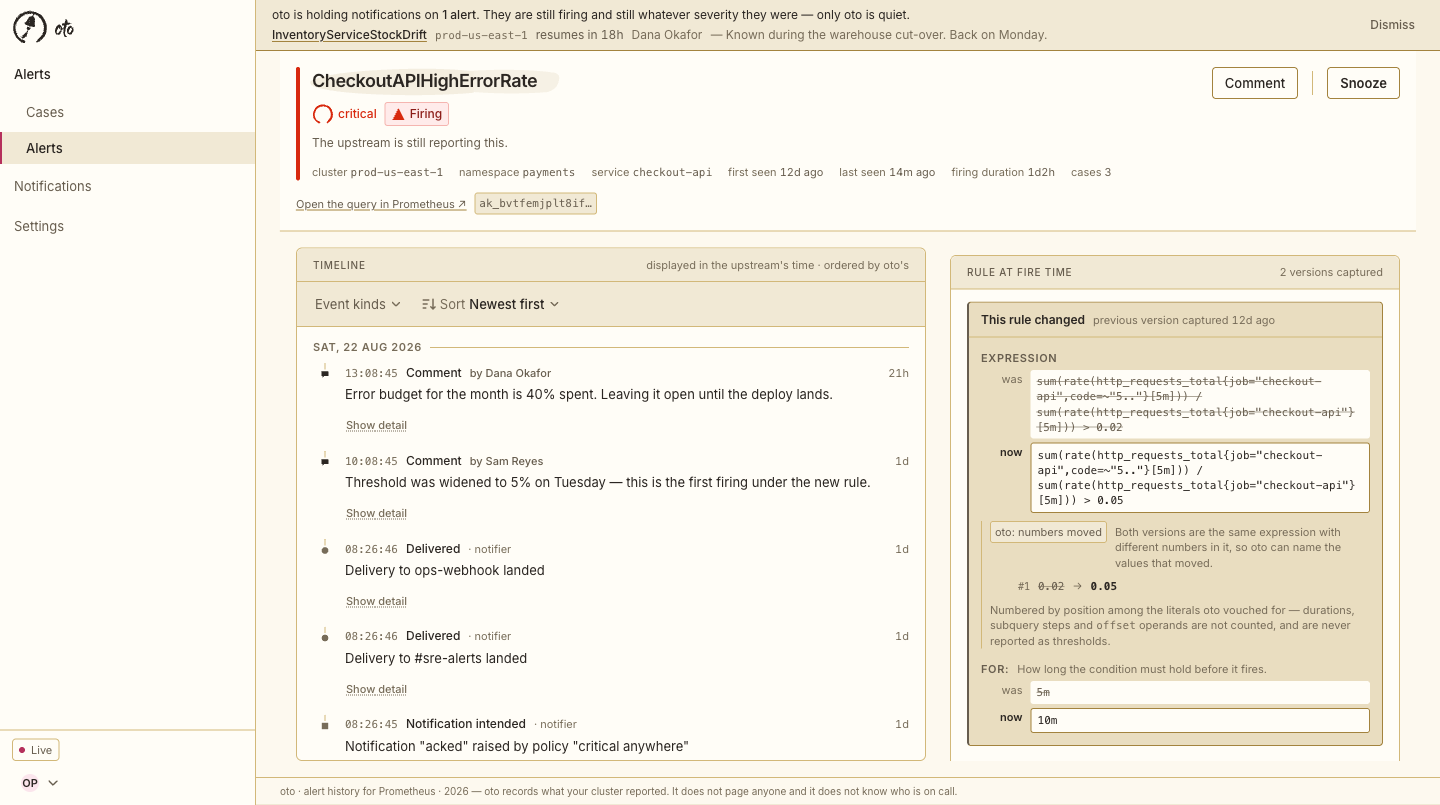The height and width of the screenshot is (805, 1440).
Task: Click the CheckoutAPIHighErrorRate alert title
Action: click(x=425, y=81)
